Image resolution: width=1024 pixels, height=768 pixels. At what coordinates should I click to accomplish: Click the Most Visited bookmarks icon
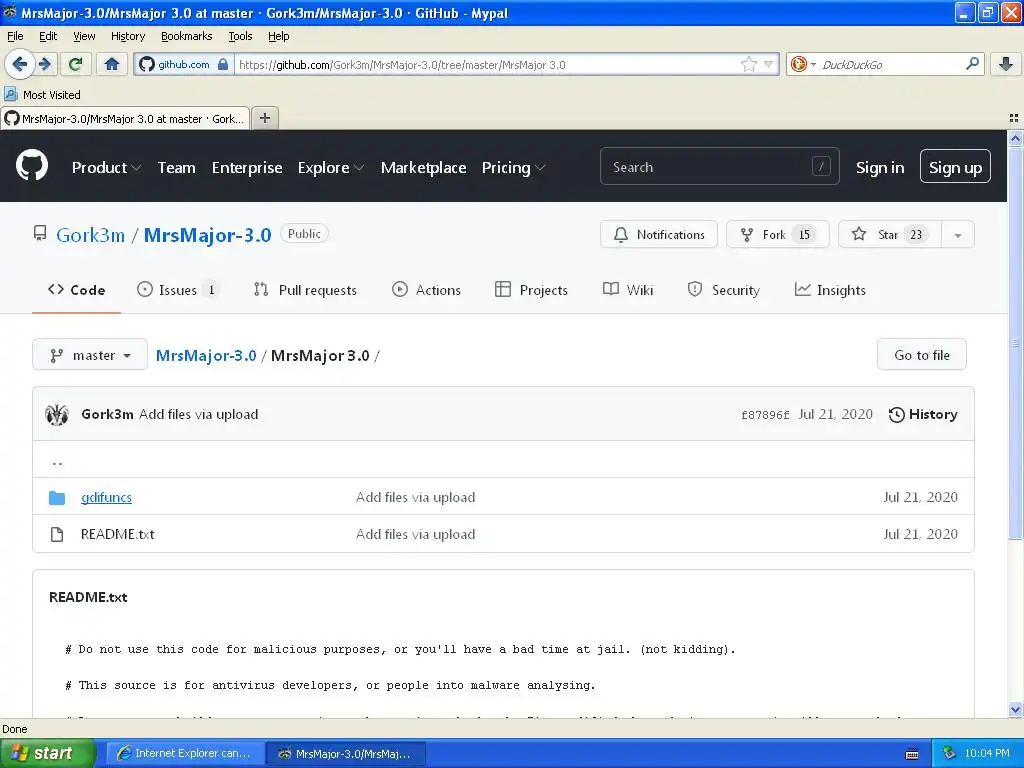point(10,94)
